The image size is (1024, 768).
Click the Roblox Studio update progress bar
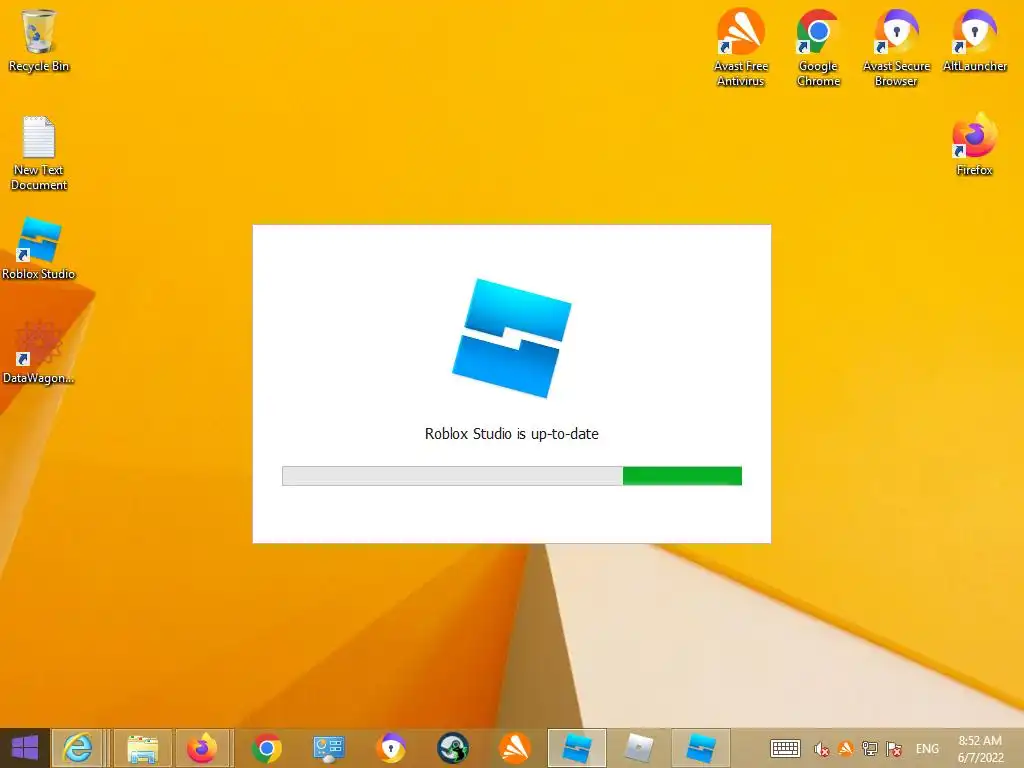tap(512, 476)
